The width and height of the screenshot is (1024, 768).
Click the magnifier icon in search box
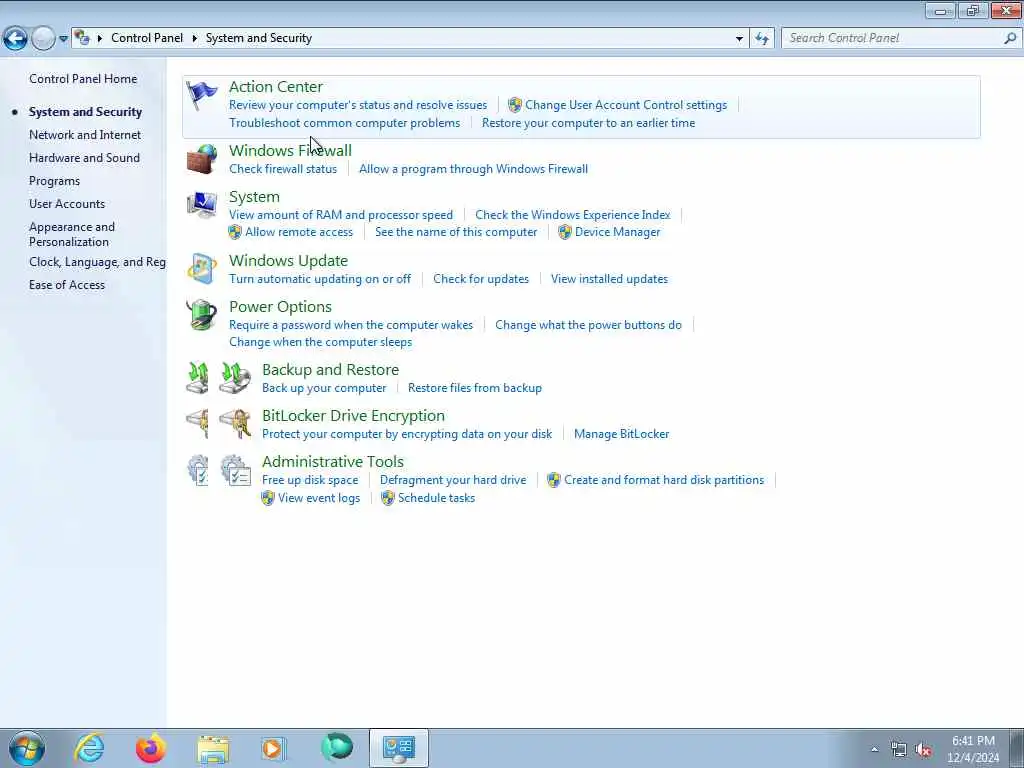coord(1010,38)
